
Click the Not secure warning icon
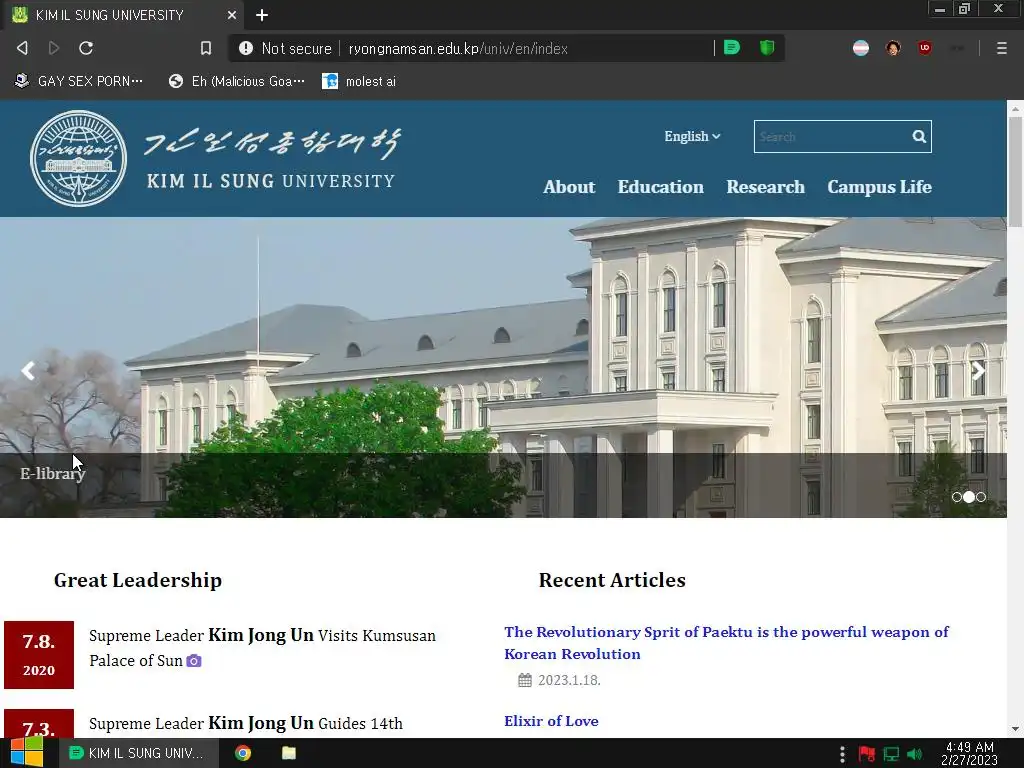tap(246, 48)
